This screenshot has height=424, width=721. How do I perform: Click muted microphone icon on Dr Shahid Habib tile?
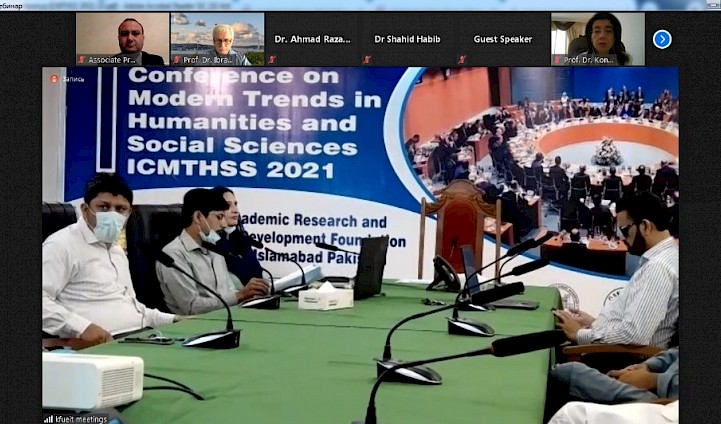[367, 59]
